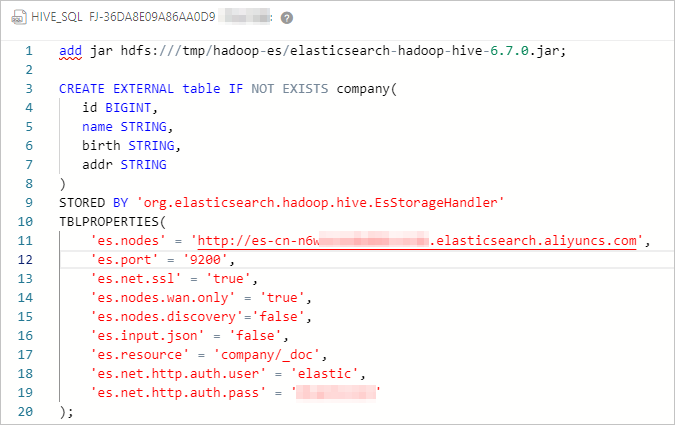Click job ID FJ-36DA8E09A86AA0D9

[152, 17]
